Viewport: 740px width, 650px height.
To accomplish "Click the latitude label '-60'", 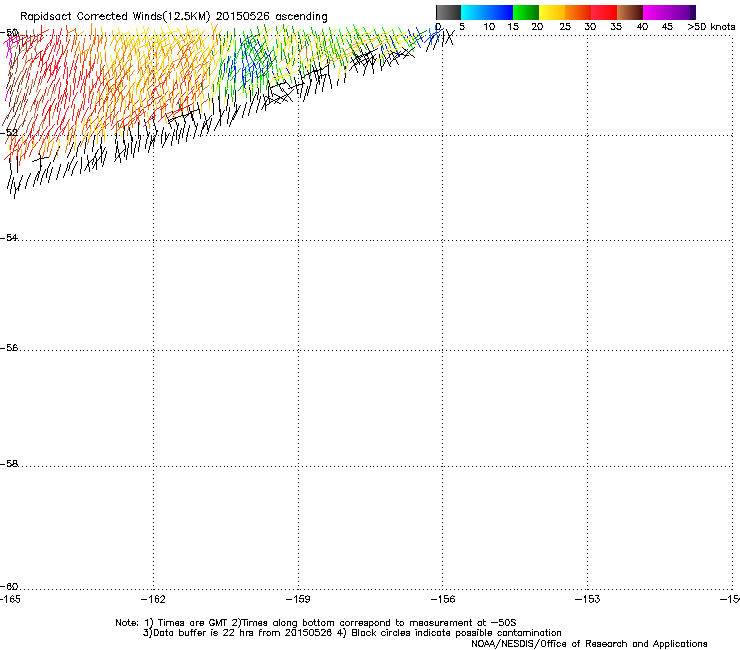I will click(x=9, y=586).
